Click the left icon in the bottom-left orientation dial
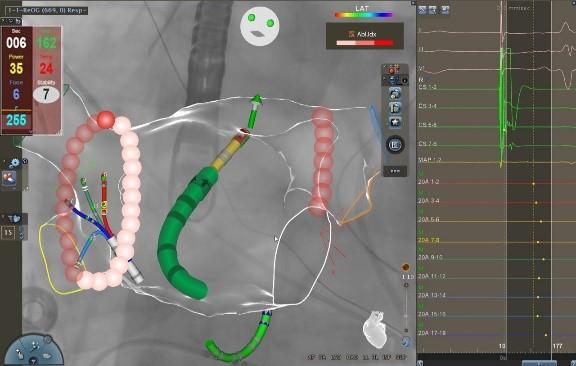Screen dimensions: 576x366 point(20,354)
